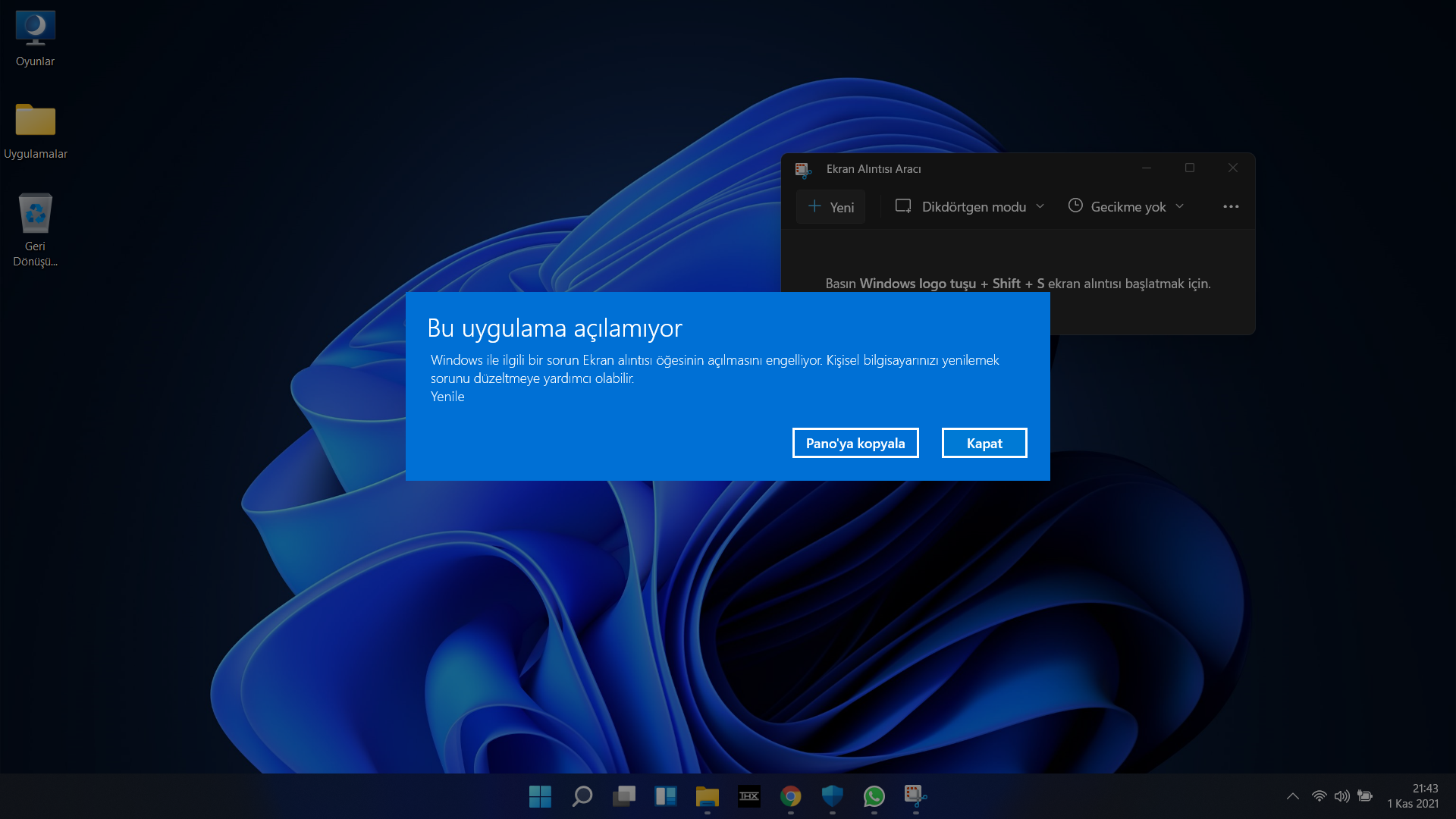1456x819 pixels.
Task: Open the Gecikme yok delay dropdown
Action: (1126, 206)
